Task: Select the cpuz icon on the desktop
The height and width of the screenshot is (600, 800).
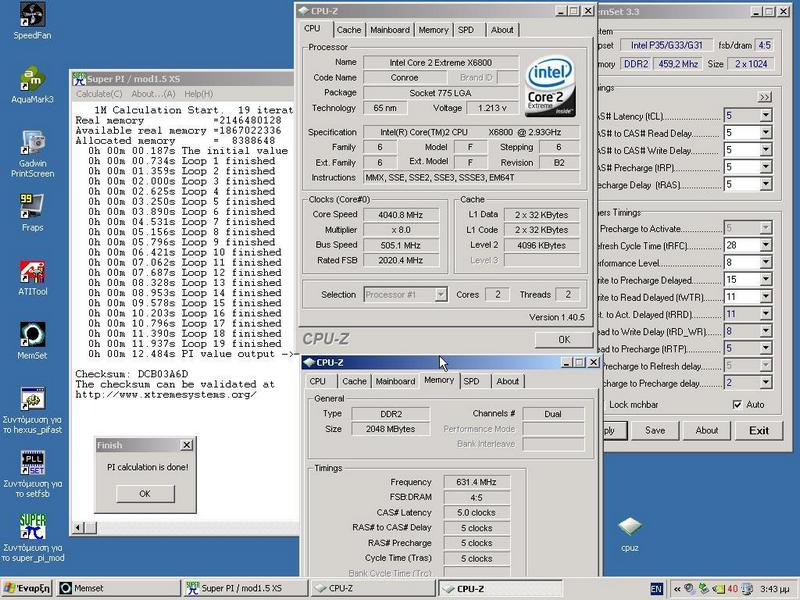Action: click(628, 527)
